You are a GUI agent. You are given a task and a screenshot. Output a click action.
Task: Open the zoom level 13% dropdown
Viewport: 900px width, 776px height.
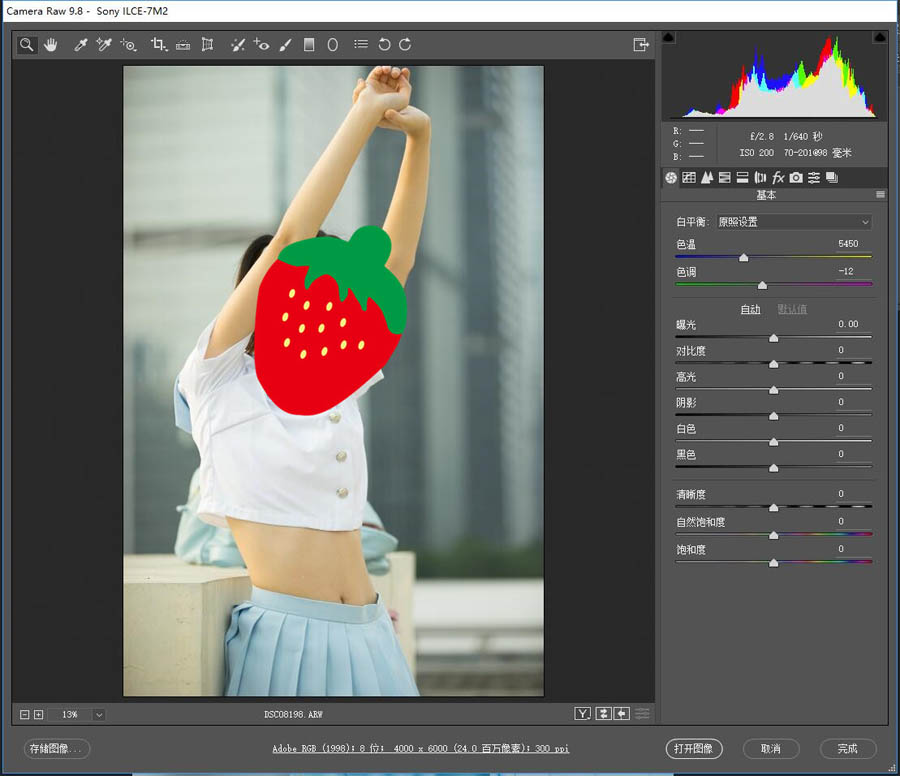pyautogui.click(x=98, y=715)
